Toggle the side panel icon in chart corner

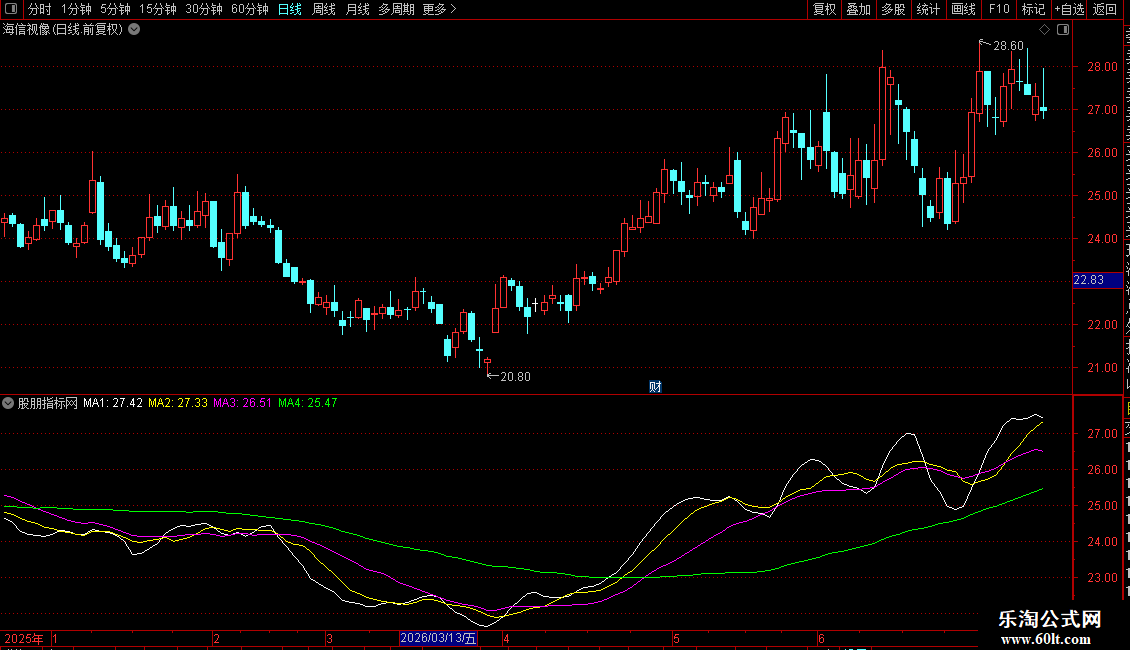point(1063,30)
